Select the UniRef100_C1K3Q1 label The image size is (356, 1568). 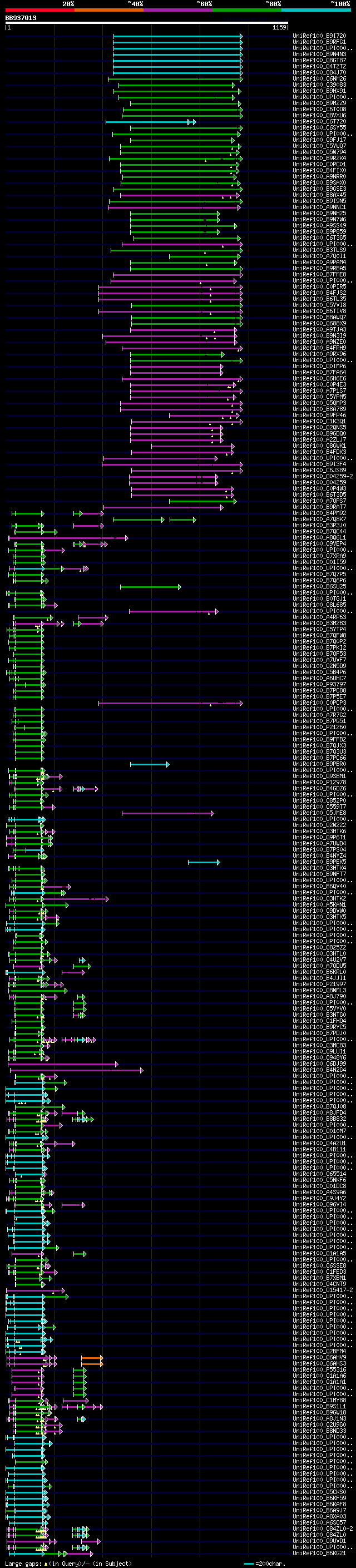point(319,421)
